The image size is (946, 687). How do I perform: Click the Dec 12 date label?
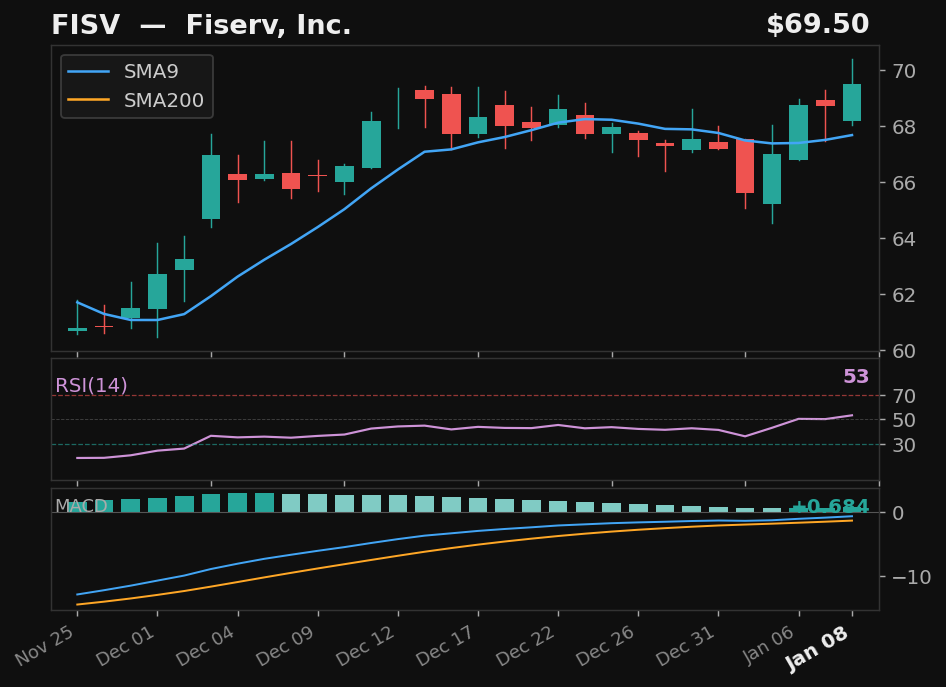[x=367, y=645]
